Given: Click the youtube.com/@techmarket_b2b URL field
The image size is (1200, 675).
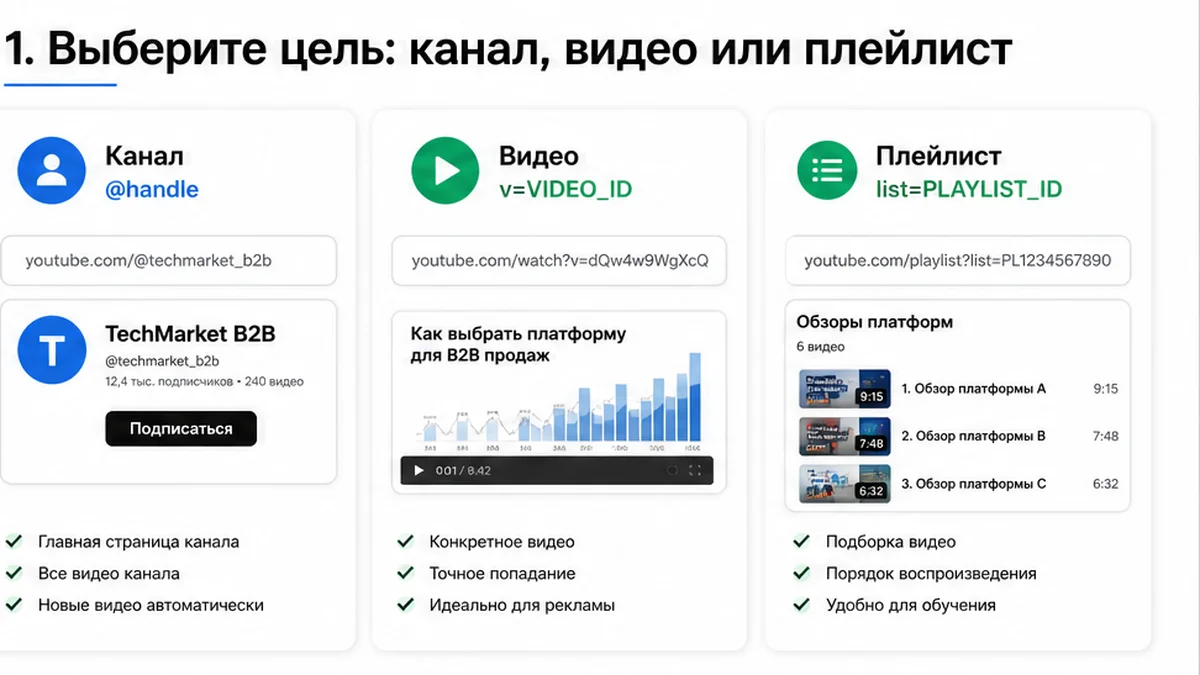Looking at the screenshot, I should point(168,261).
